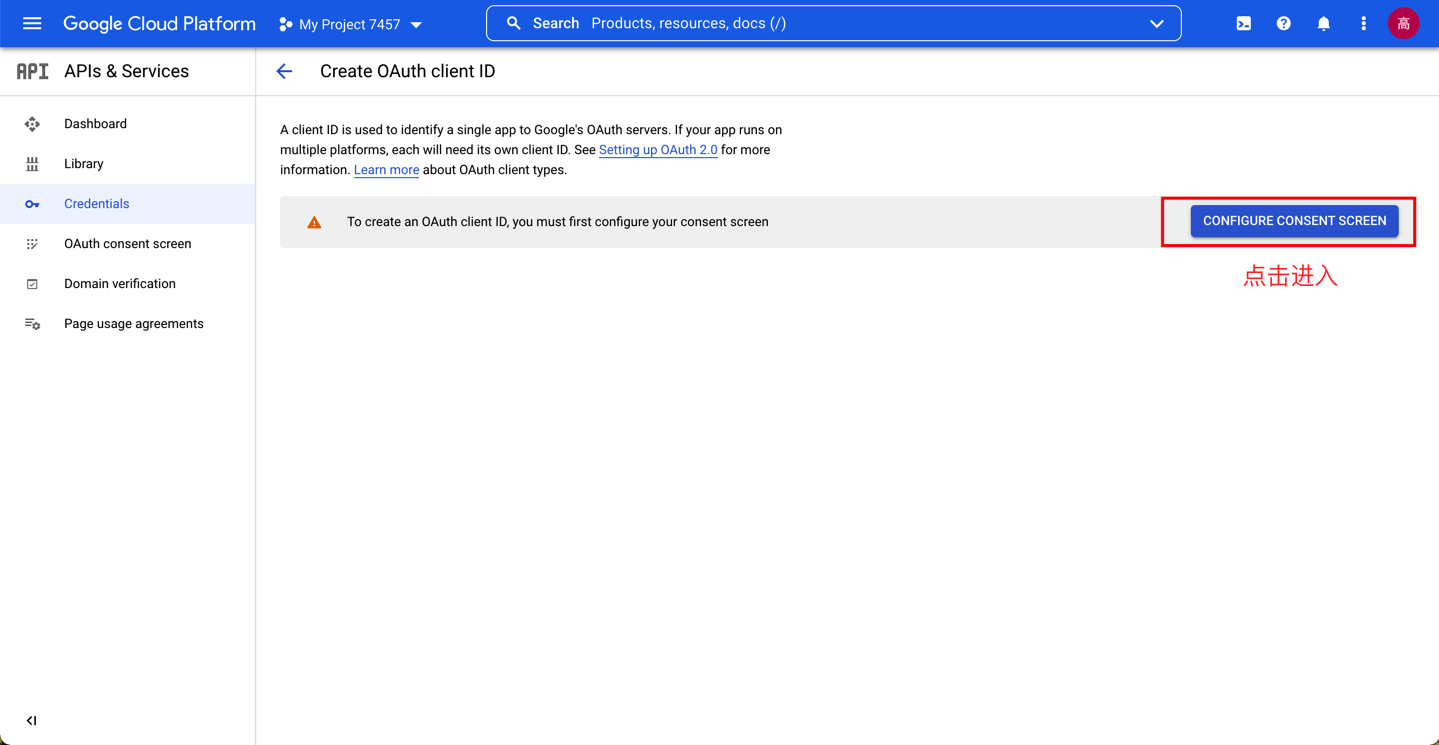Click the search magnifier icon

point(513,23)
